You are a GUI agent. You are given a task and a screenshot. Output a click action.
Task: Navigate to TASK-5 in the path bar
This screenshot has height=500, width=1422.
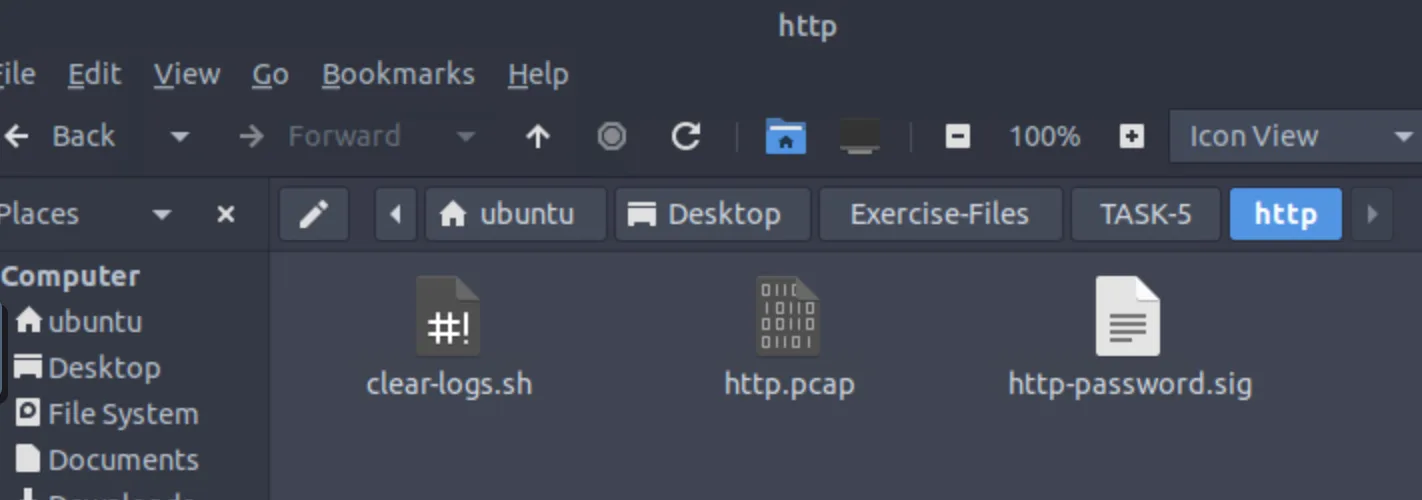click(1145, 214)
